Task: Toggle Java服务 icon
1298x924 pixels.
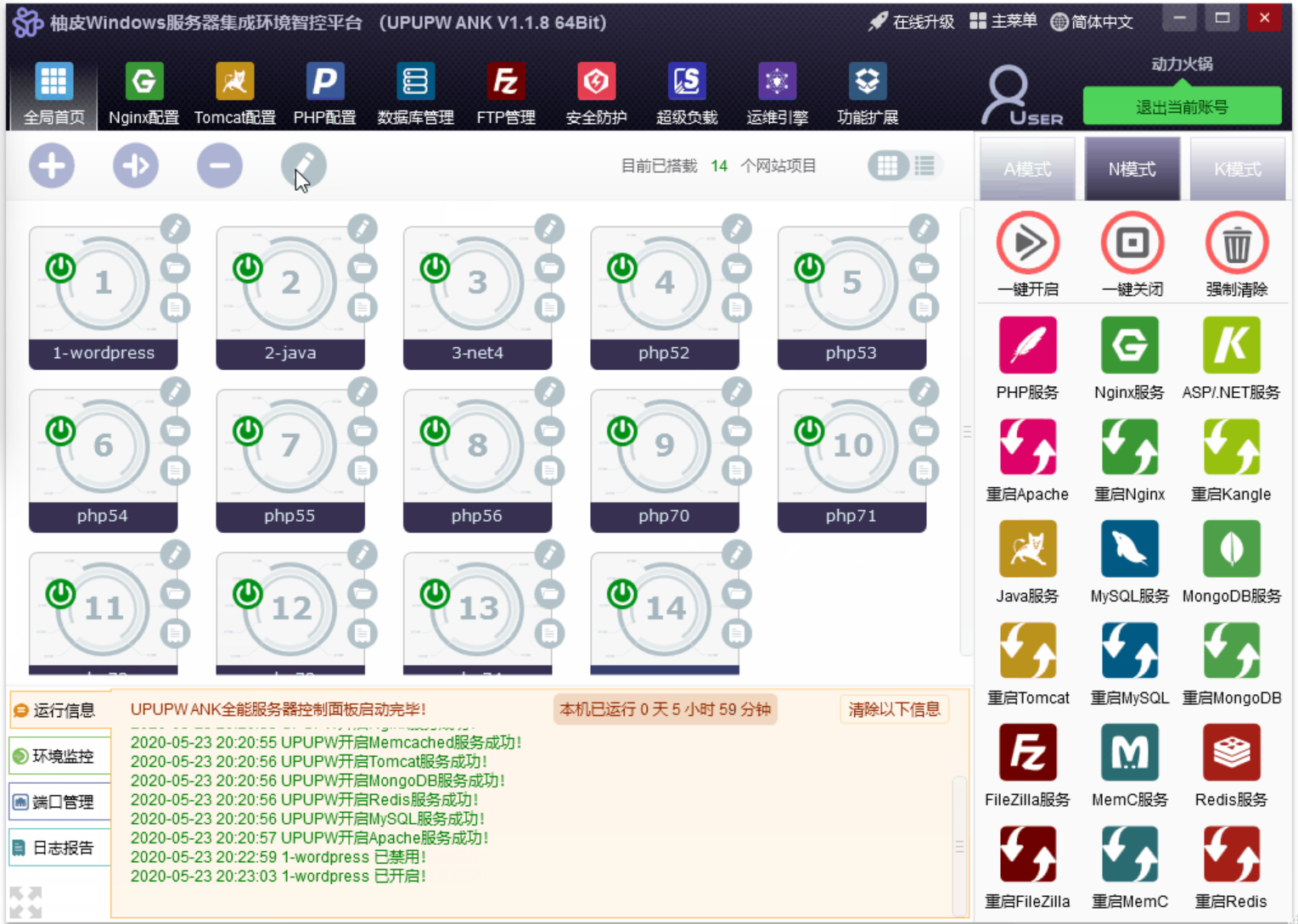Action: [x=1027, y=549]
